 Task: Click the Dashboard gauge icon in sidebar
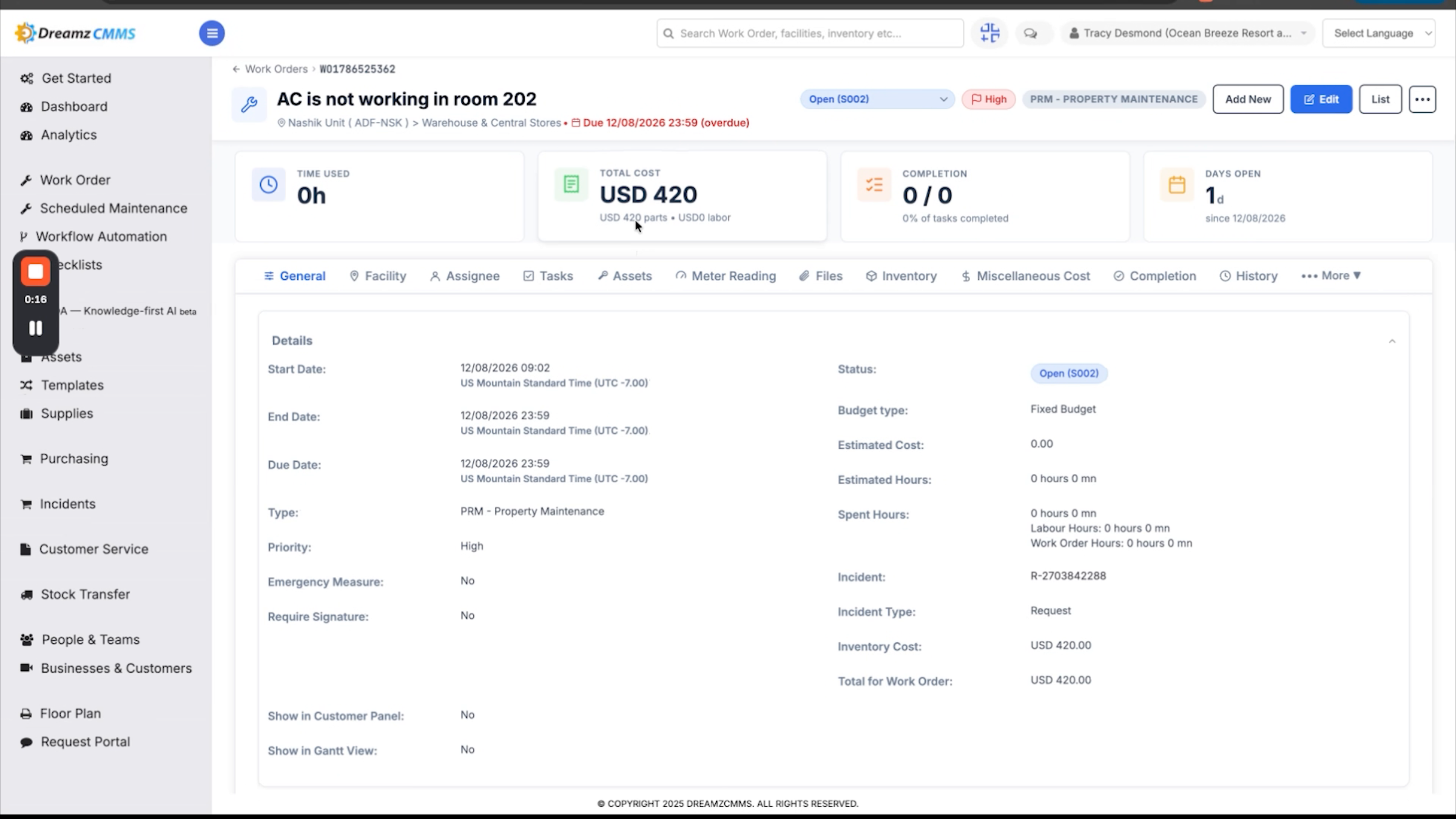[x=26, y=107]
